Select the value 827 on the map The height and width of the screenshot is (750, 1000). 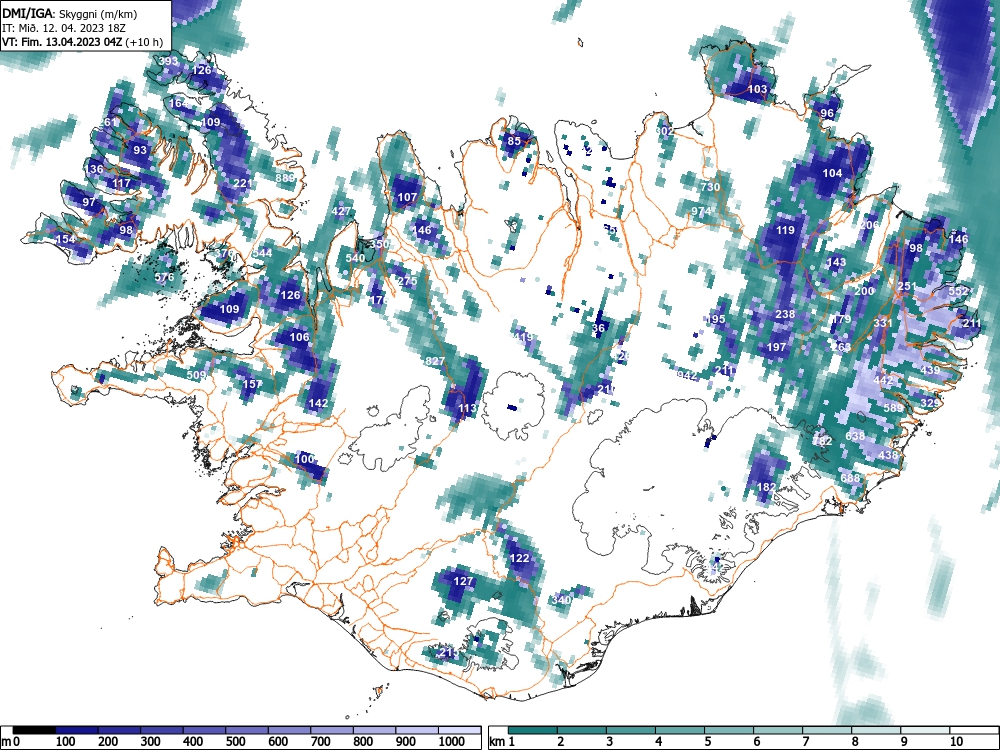pos(435,361)
